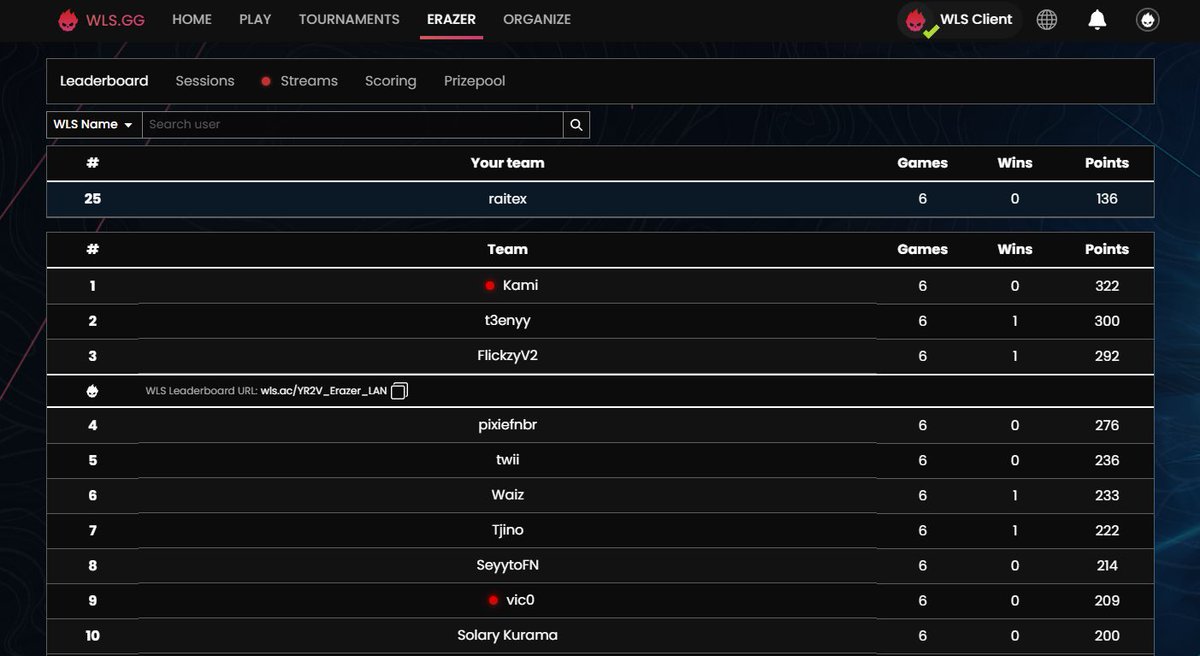Click red live dot next to vic0
This screenshot has height=656, width=1200.
coord(493,601)
